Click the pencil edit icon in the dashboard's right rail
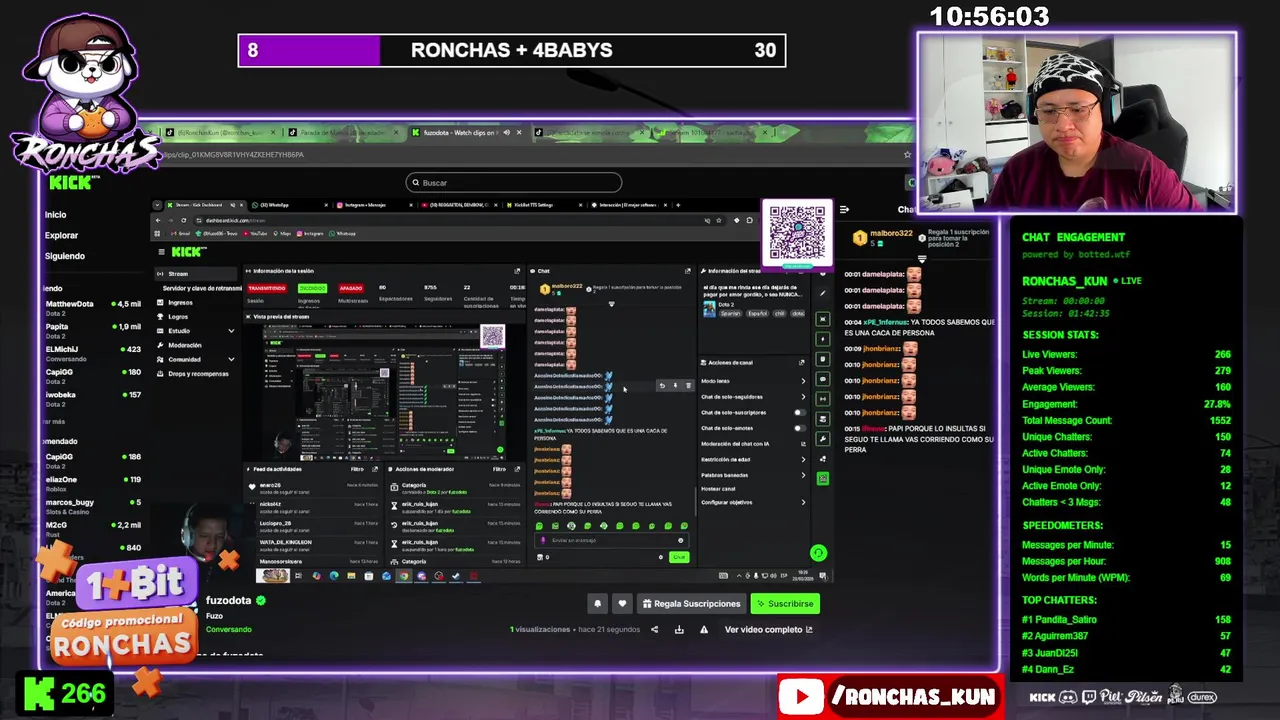1280x720 pixels. pos(822,294)
